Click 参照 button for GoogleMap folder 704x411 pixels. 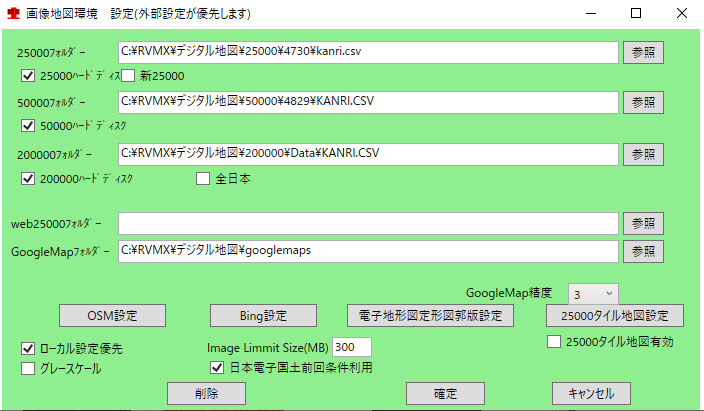point(644,250)
